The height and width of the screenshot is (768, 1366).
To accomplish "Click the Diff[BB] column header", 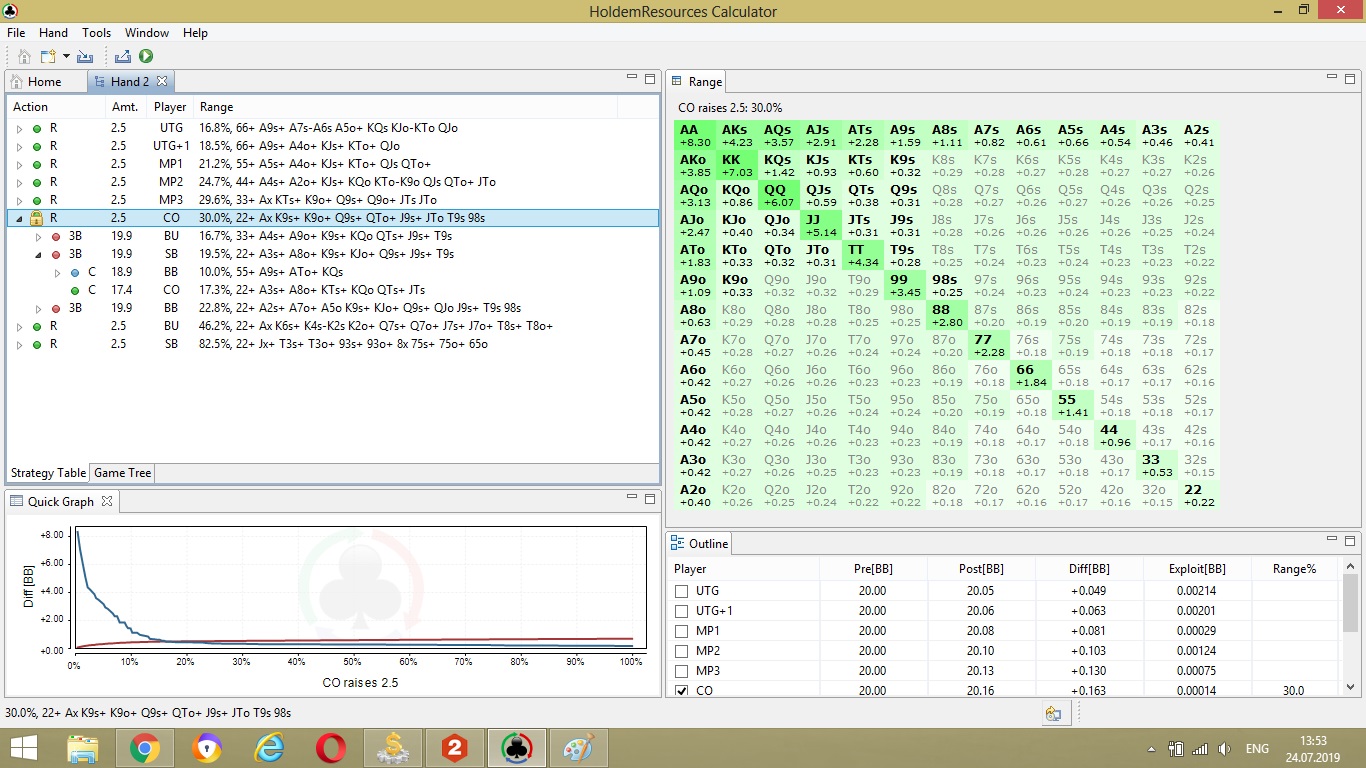I will tap(1089, 569).
